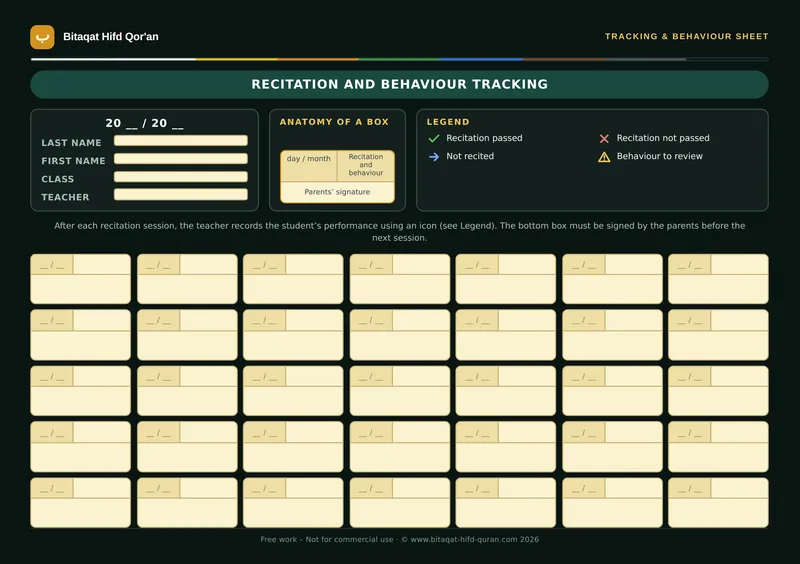800x564 pixels.
Task: Click the "Recitation not passed" legend label
Action: (x=663, y=138)
